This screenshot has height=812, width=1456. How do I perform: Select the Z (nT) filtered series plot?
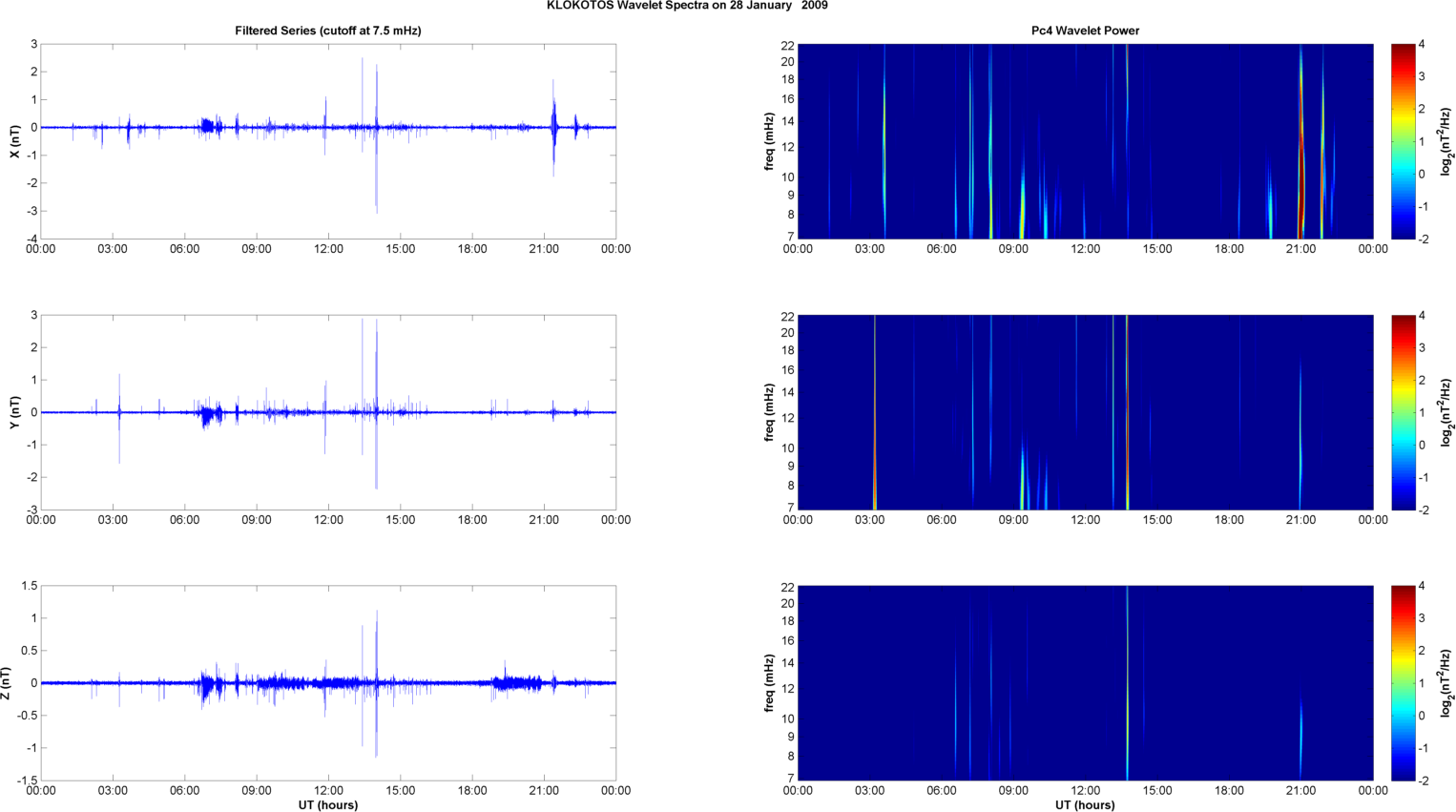tap(327, 683)
